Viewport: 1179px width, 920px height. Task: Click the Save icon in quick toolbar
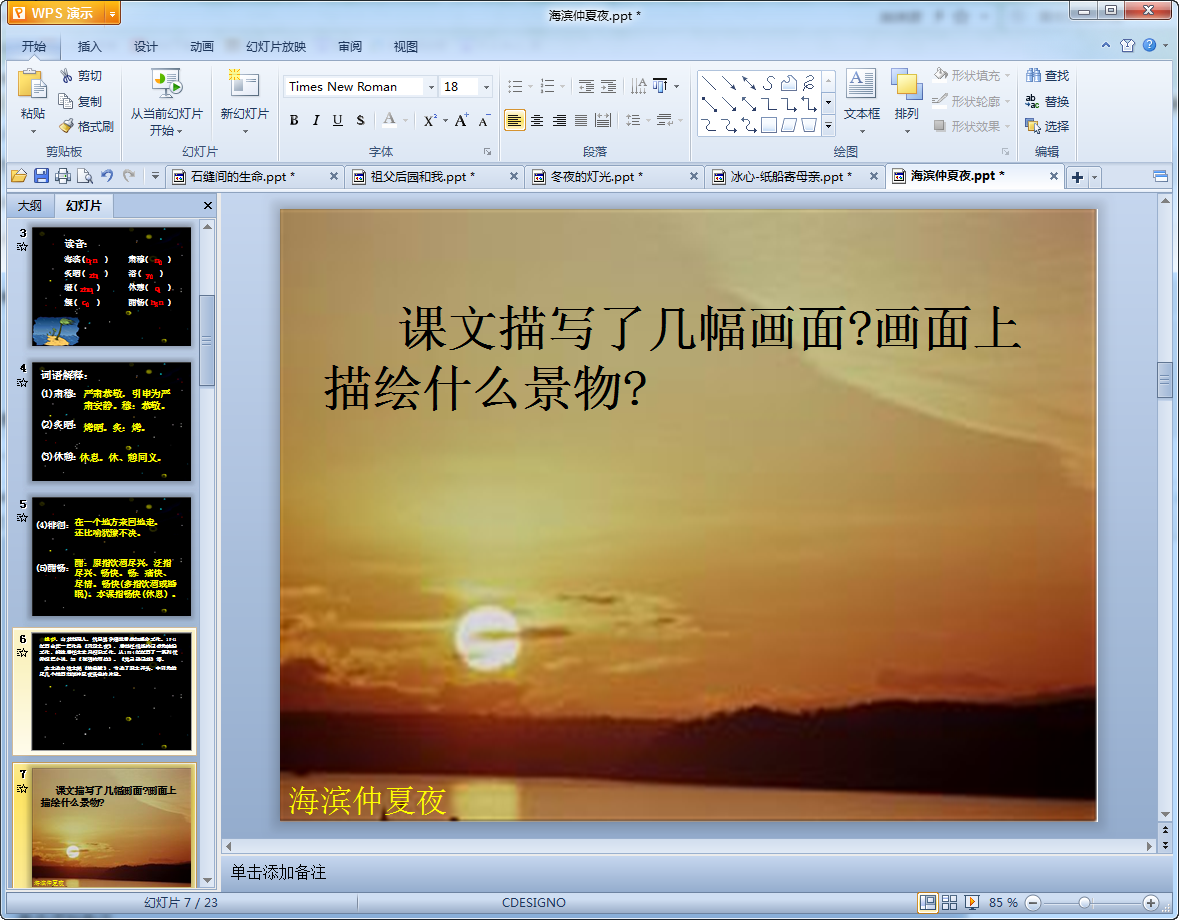point(41,176)
